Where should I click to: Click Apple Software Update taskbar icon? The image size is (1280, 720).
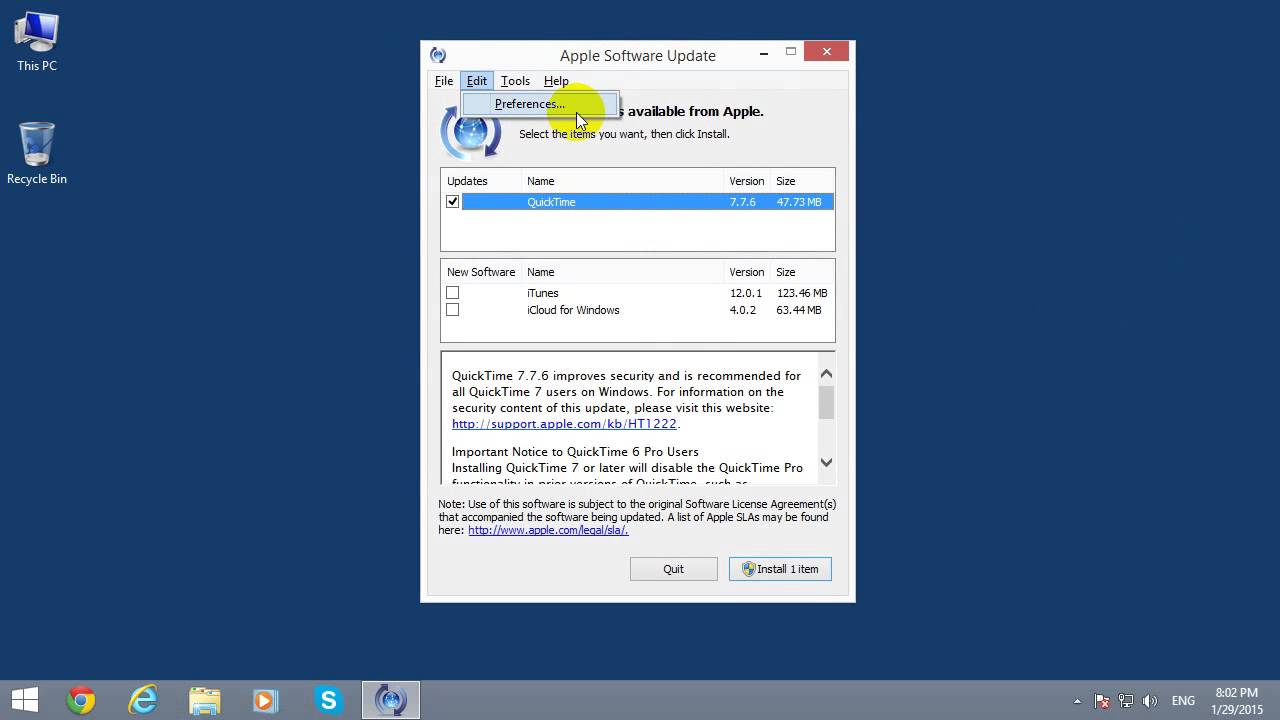click(390, 700)
